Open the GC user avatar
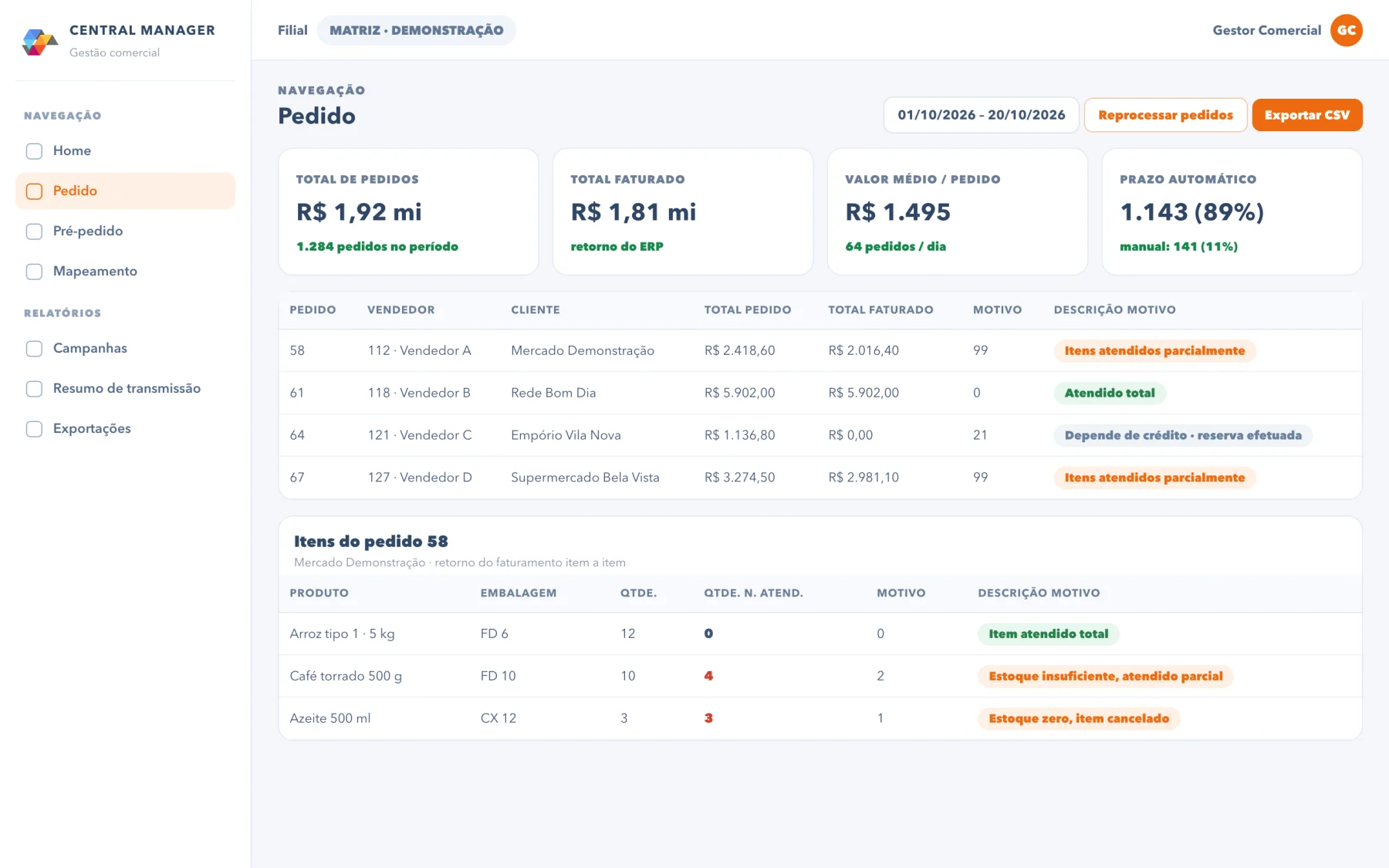The height and width of the screenshot is (868, 1389). click(x=1347, y=30)
